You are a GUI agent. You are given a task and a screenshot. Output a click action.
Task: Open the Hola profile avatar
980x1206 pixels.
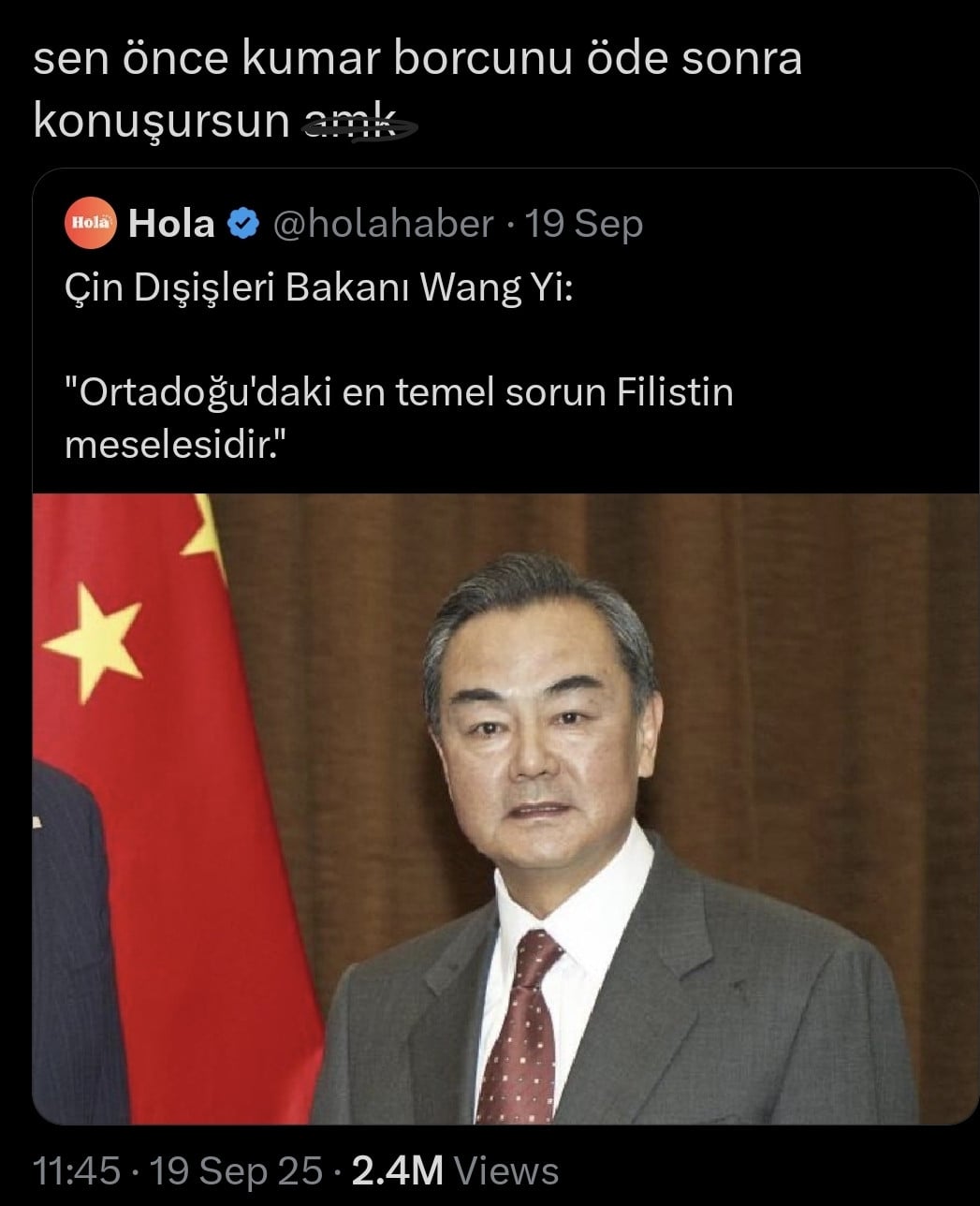coord(91,224)
